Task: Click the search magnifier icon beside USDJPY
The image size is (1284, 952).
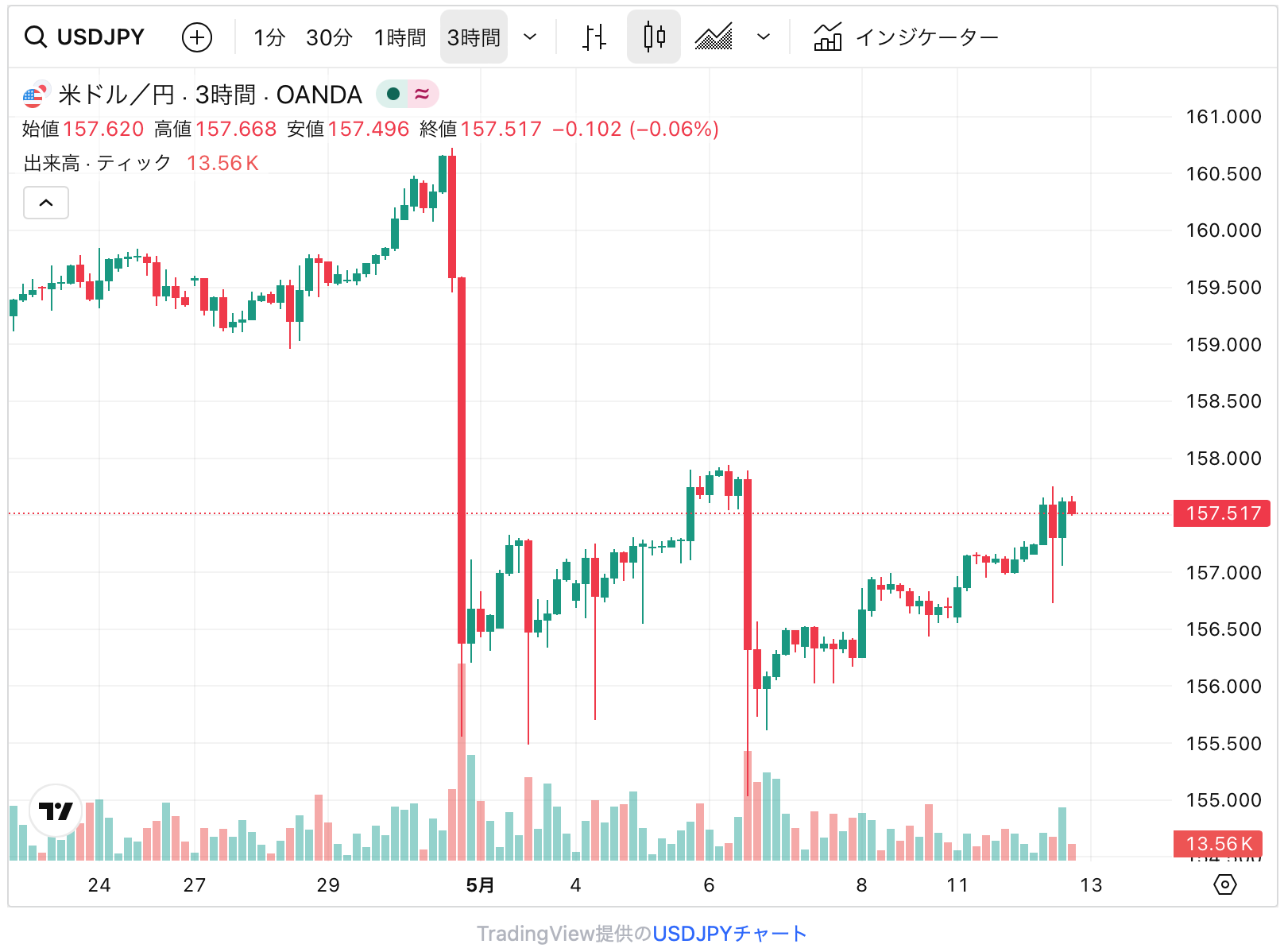Action: (x=35, y=37)
